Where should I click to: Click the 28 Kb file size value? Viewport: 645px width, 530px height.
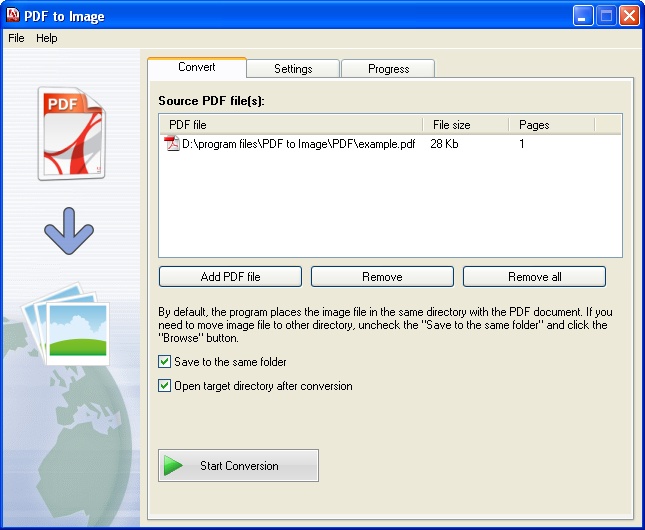click(444, 144)
